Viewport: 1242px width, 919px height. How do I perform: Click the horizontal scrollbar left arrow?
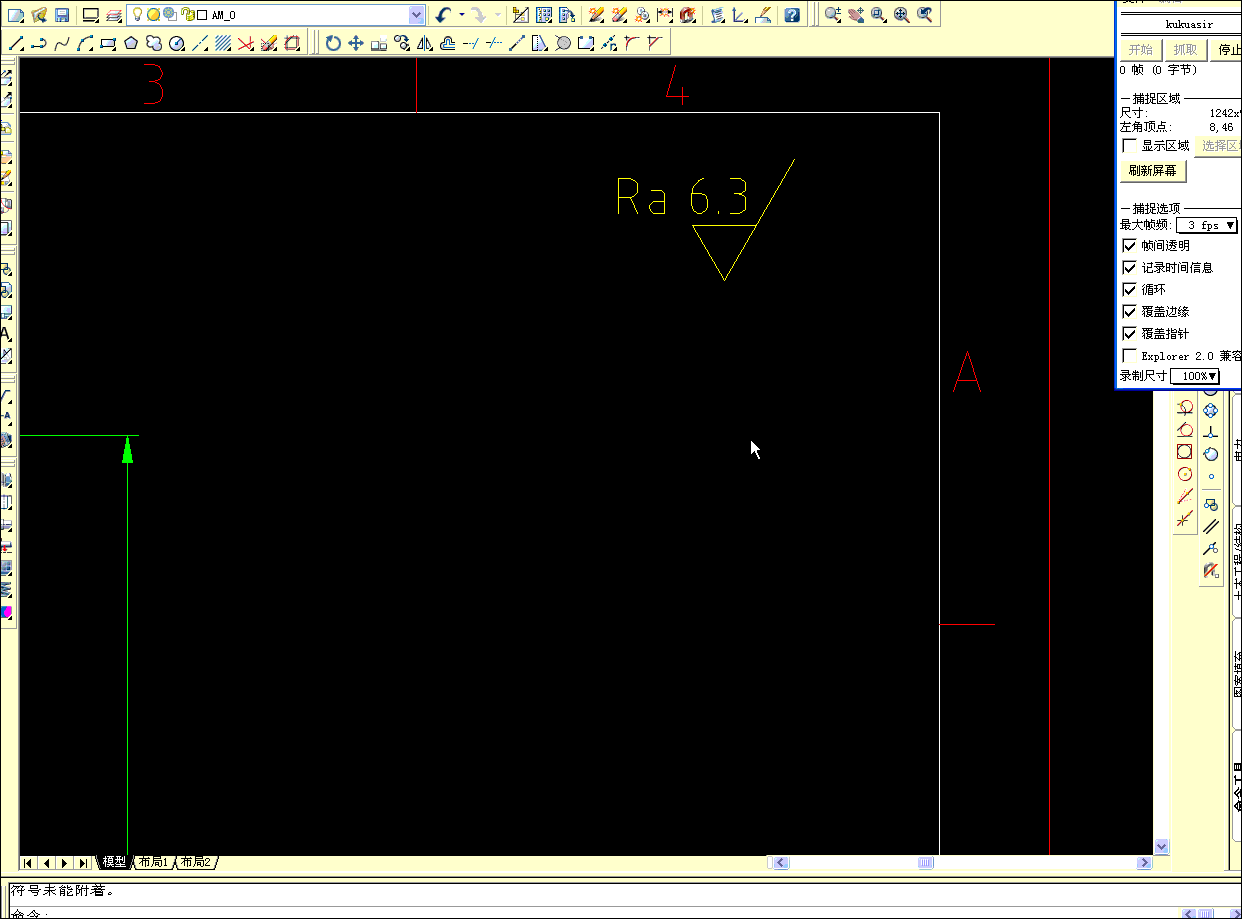[781, 863]
